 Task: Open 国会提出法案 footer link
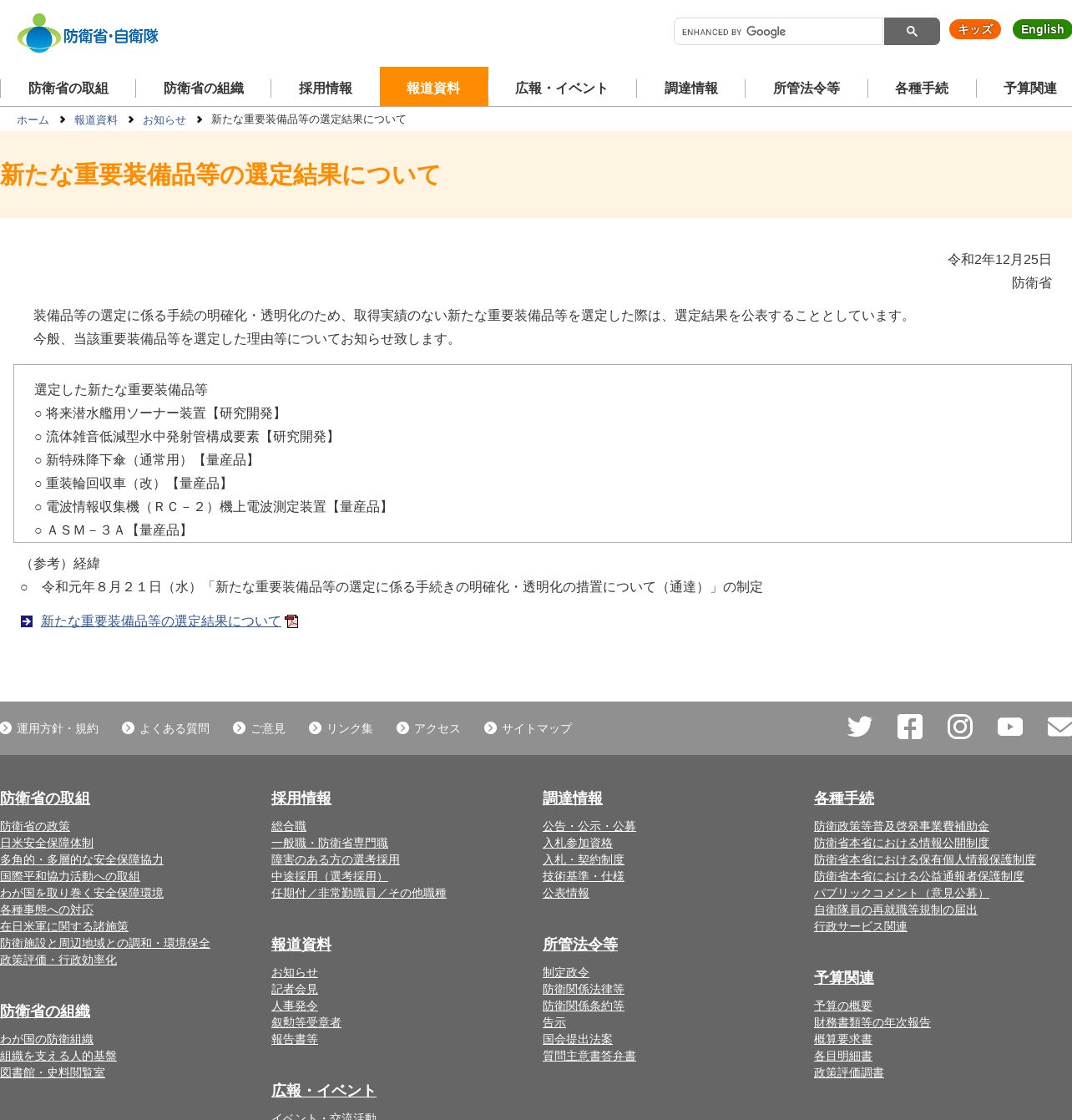pyautogui.click(x=578, y=1040)
